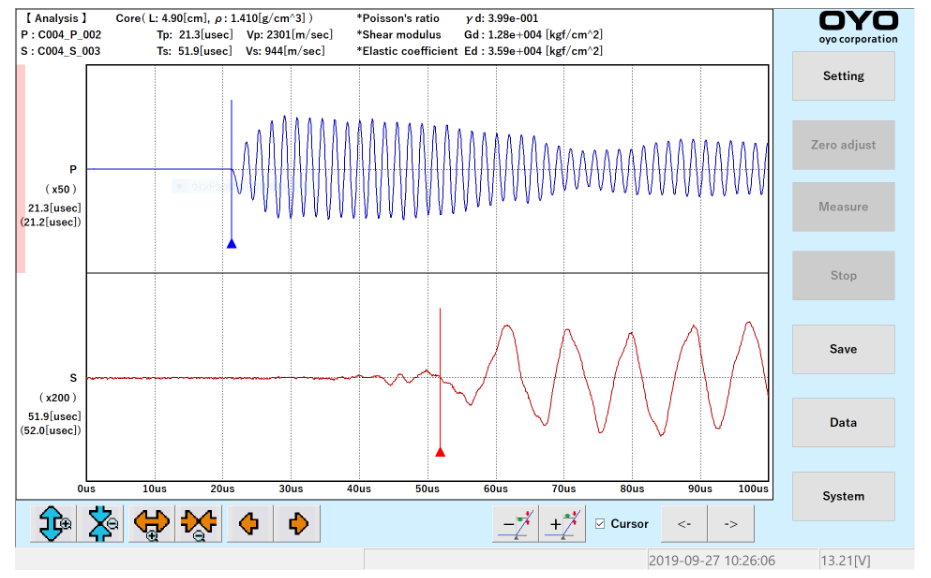The height and width of the screenshot is (578, 931).
Task: Click the vertical zoom out icon
Action: click(103, 524)
